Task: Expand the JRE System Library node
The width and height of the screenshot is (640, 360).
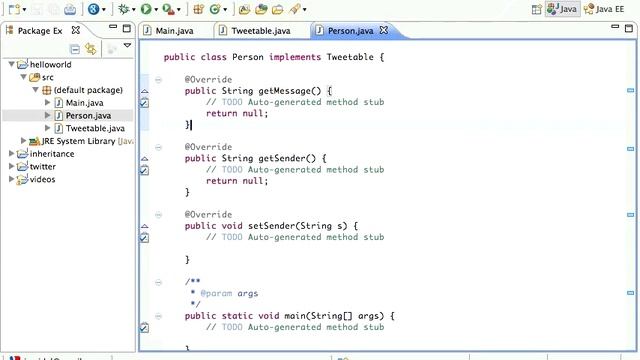Action: point(24,141)
